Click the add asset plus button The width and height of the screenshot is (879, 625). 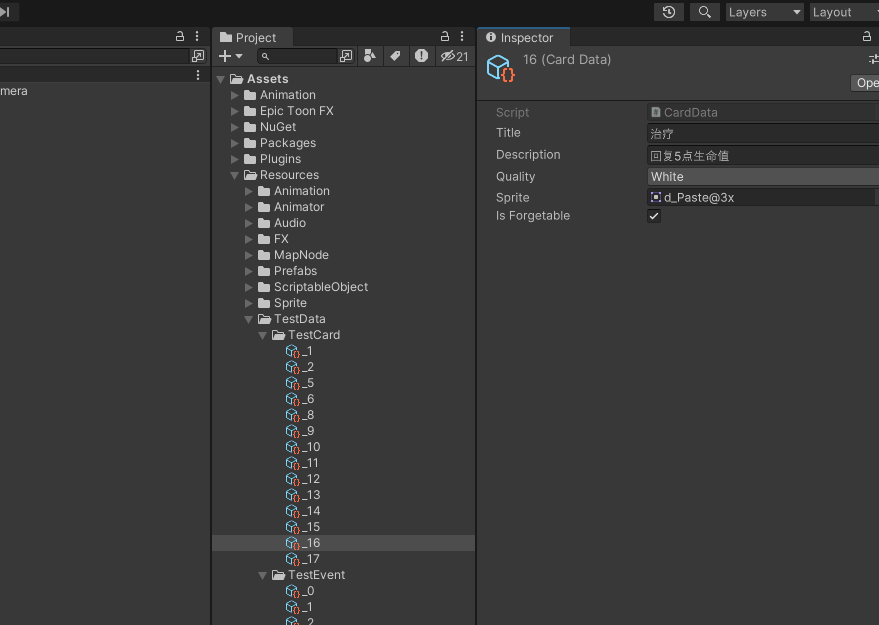[x=230, y=56]
